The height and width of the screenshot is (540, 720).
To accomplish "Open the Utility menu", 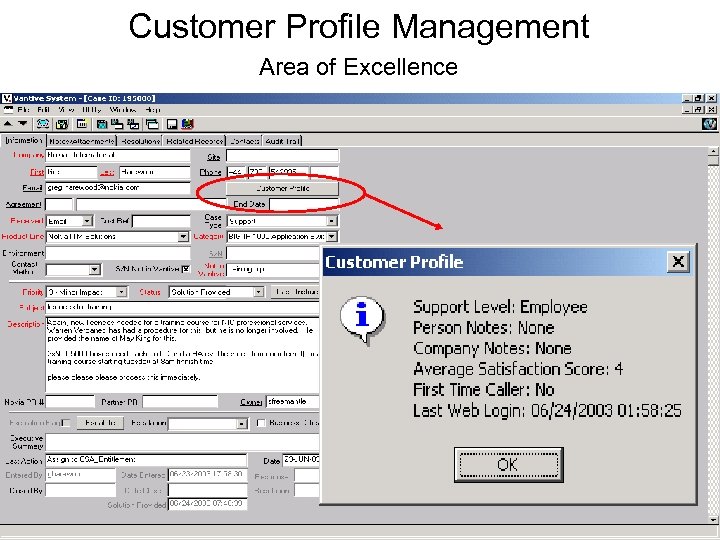I will point(92,110).
